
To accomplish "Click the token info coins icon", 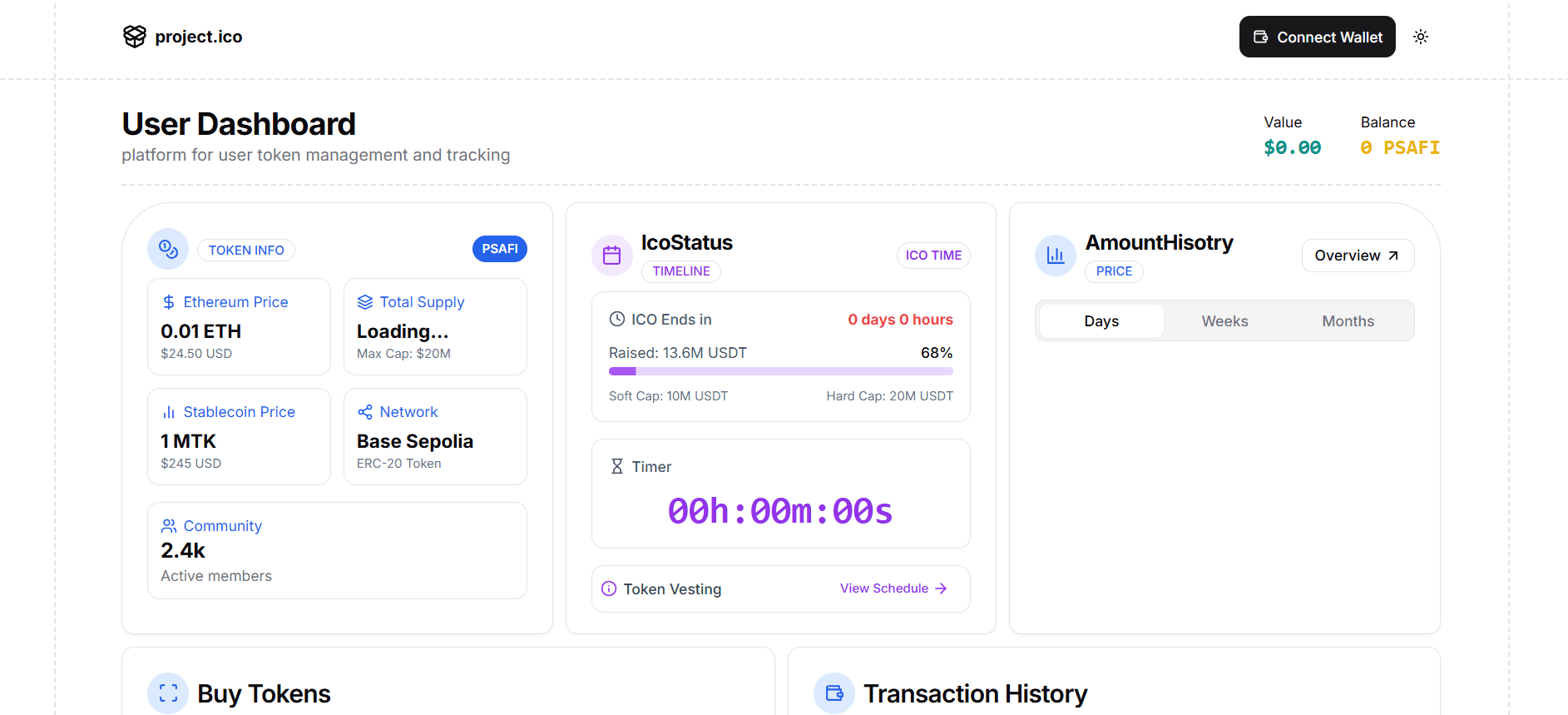I will (x=168, y=249).
